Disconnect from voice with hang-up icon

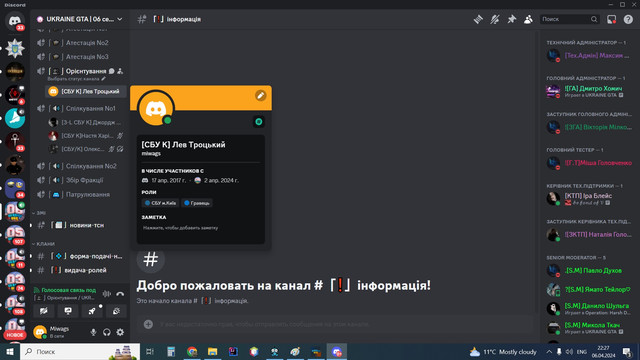(120, 293)
